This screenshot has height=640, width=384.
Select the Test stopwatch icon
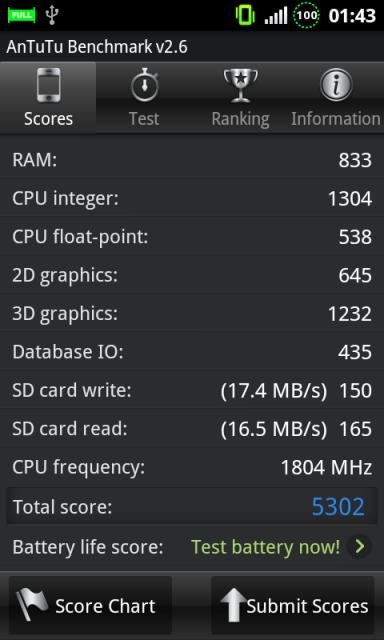click(144, 85)
